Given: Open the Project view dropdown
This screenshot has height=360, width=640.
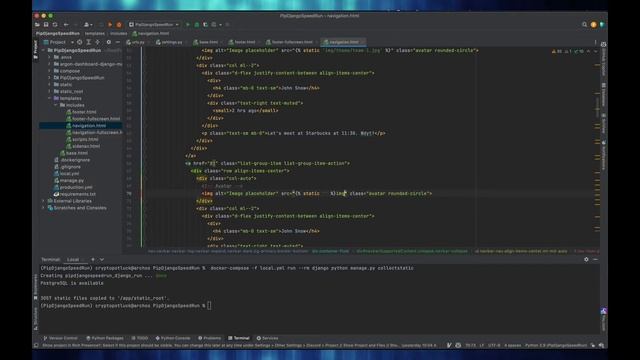Looking at the screenshot, I should (59, 42).
